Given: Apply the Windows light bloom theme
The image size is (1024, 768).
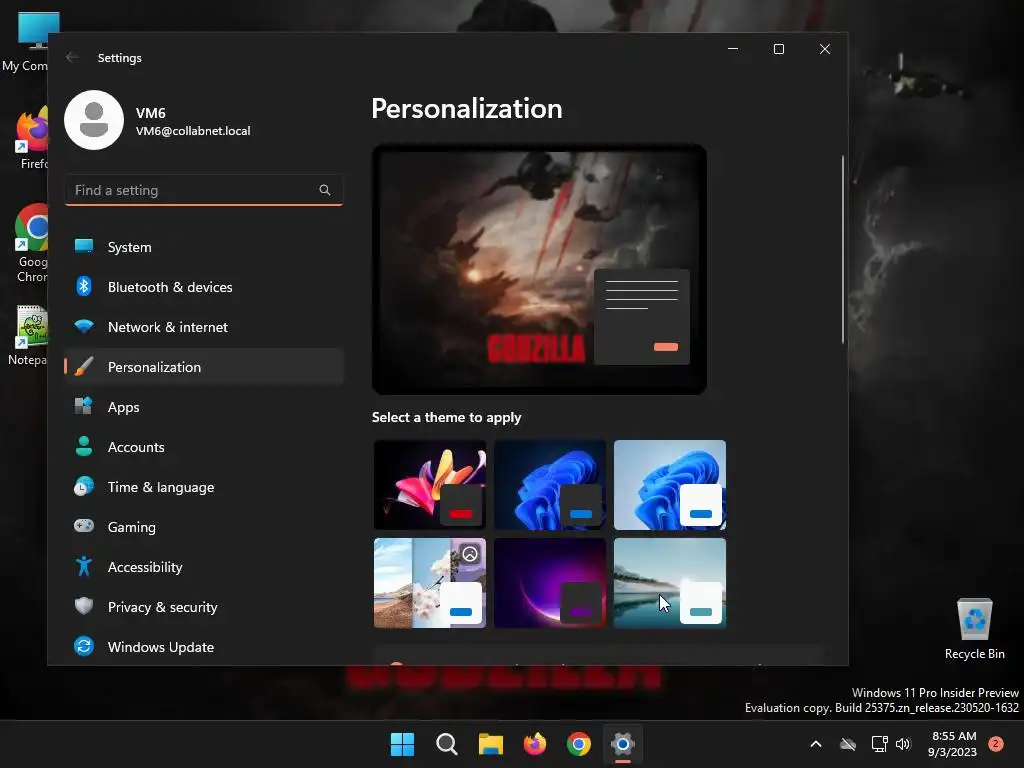Looking at the screenshot, I should pyautogui.click(x=669, y=485).
